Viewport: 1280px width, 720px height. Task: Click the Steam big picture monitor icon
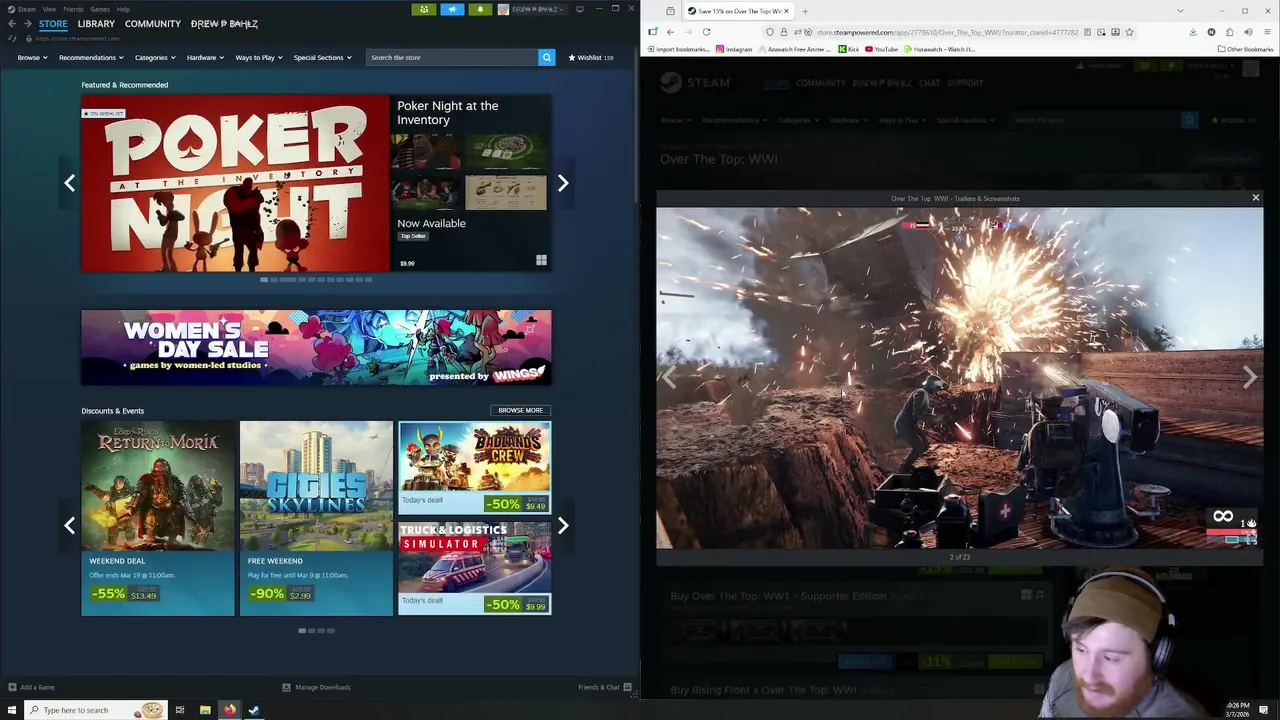[580, 9]
